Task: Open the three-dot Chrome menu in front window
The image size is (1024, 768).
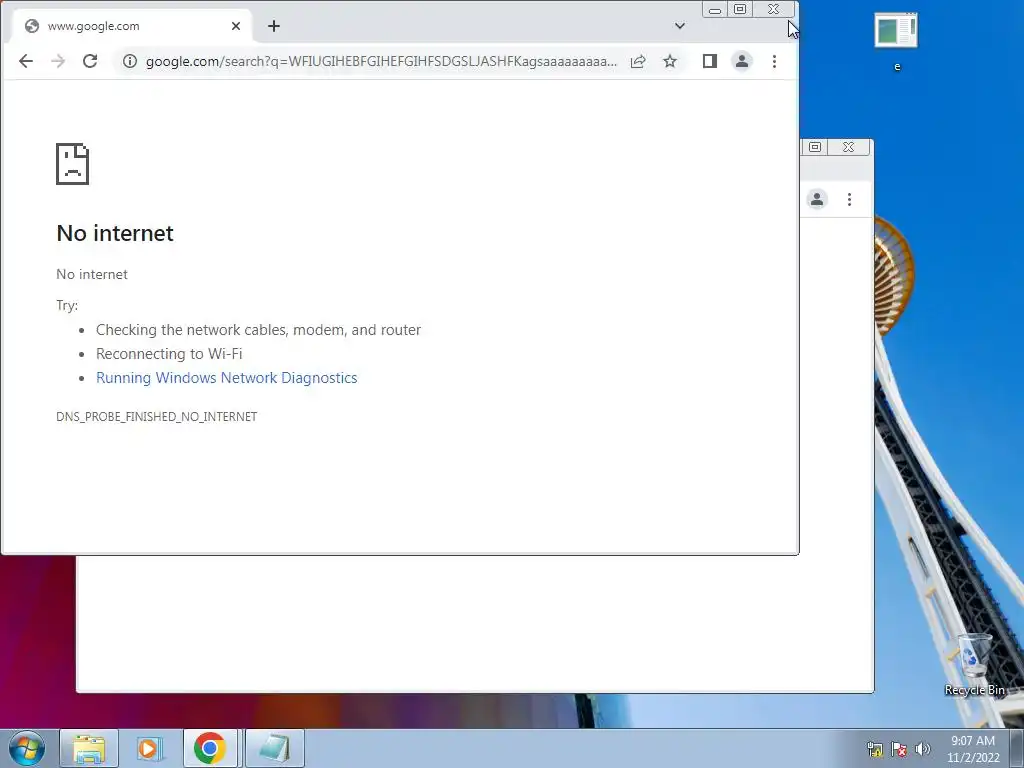Action: pyautogui.click(x=775, y=61)
